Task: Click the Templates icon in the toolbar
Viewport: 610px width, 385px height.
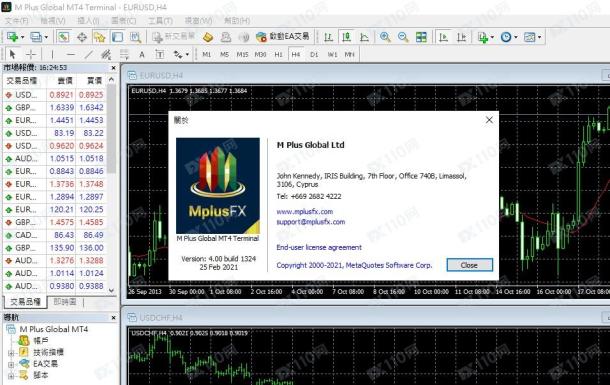Action: click(529, 37)
